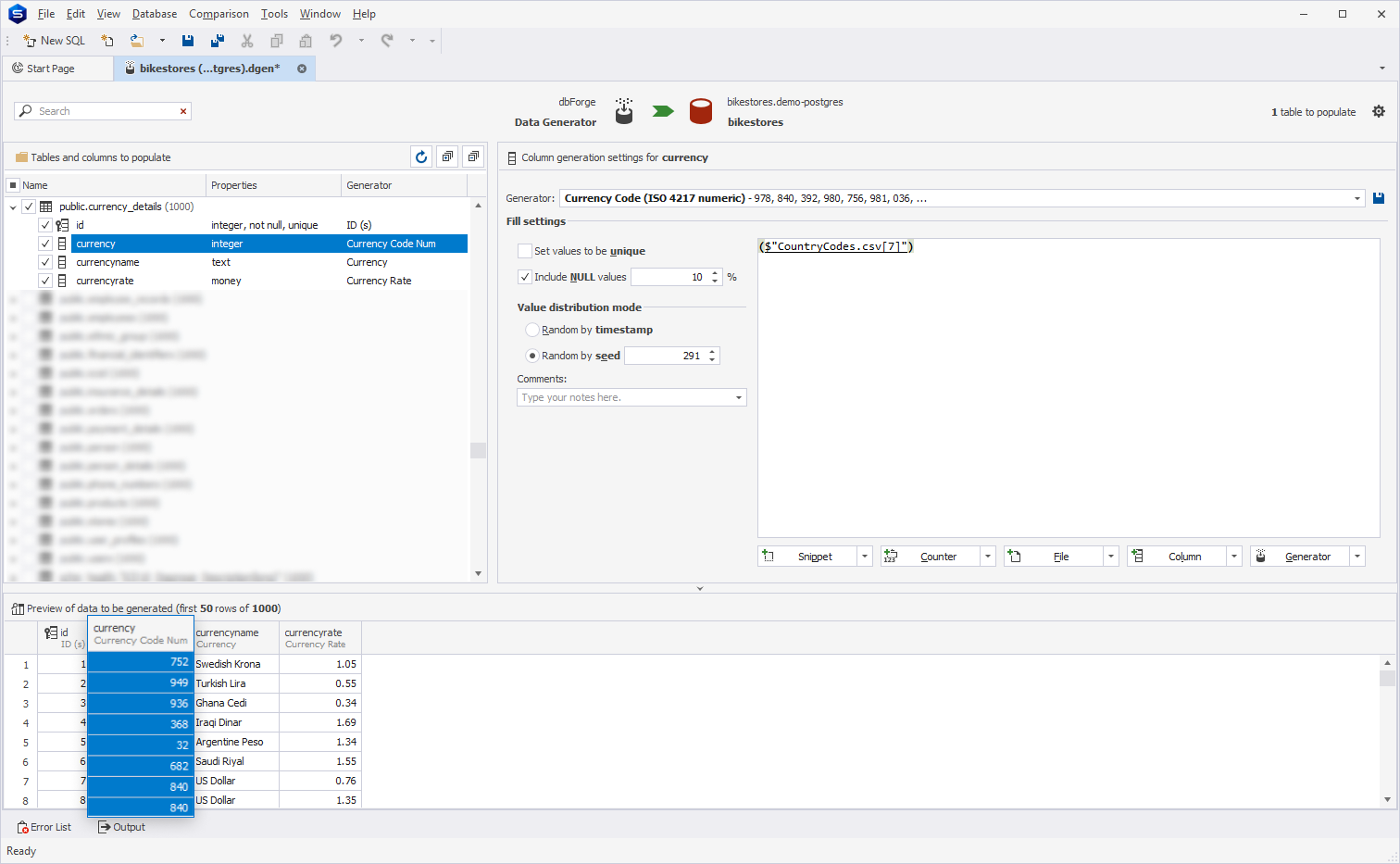
Task: Click the Undo arrow icon
Action: coord(336,41)
